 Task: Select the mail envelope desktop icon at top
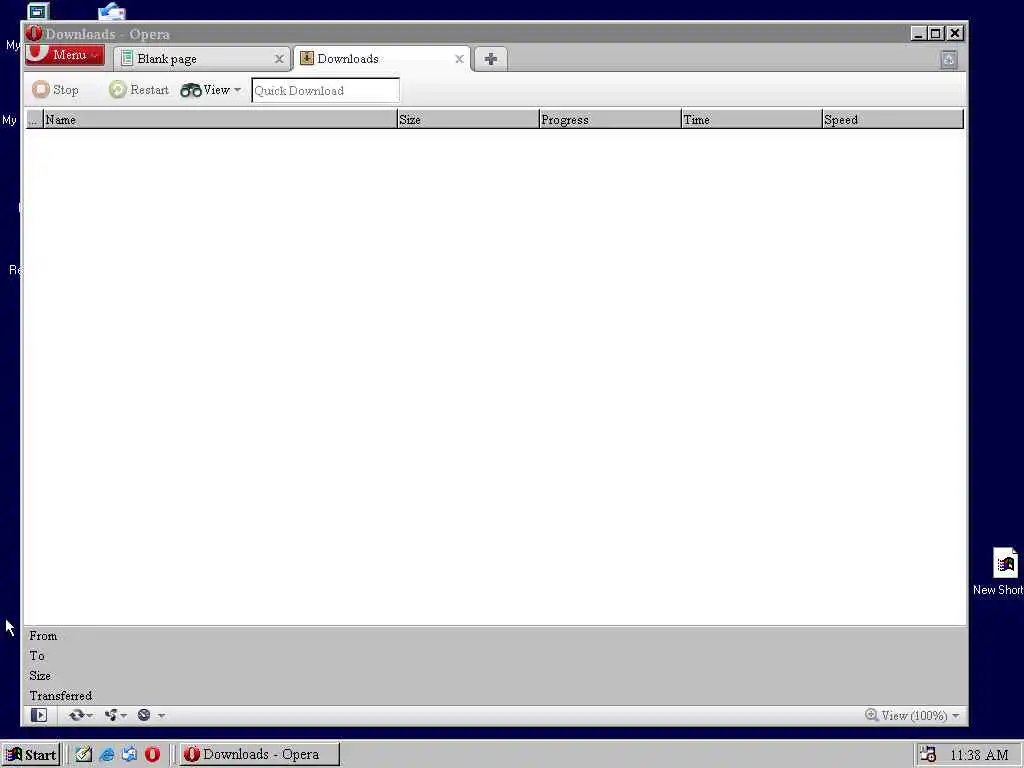[x=112, y=12]
